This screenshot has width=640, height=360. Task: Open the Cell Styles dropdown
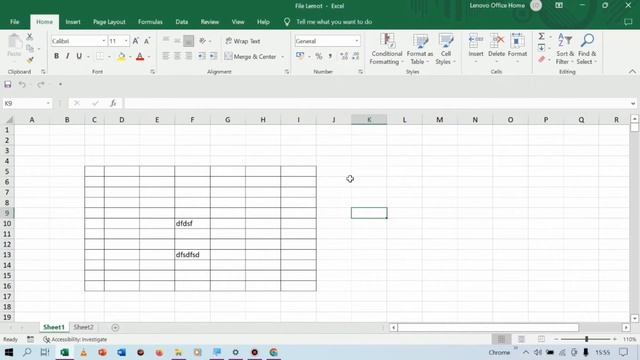[445, 49]
